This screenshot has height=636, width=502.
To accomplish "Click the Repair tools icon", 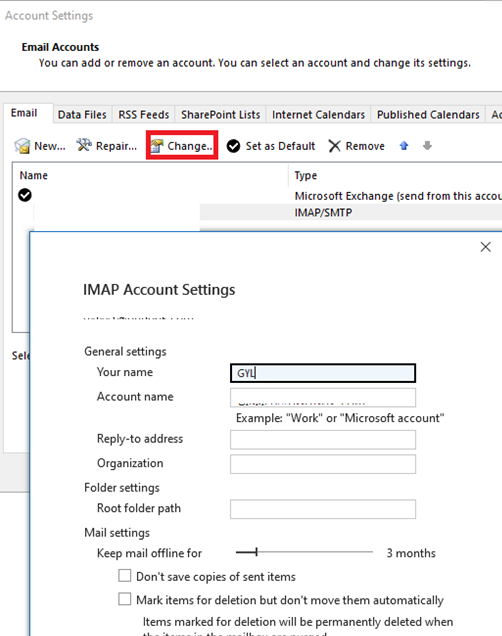I will point(84,145).
